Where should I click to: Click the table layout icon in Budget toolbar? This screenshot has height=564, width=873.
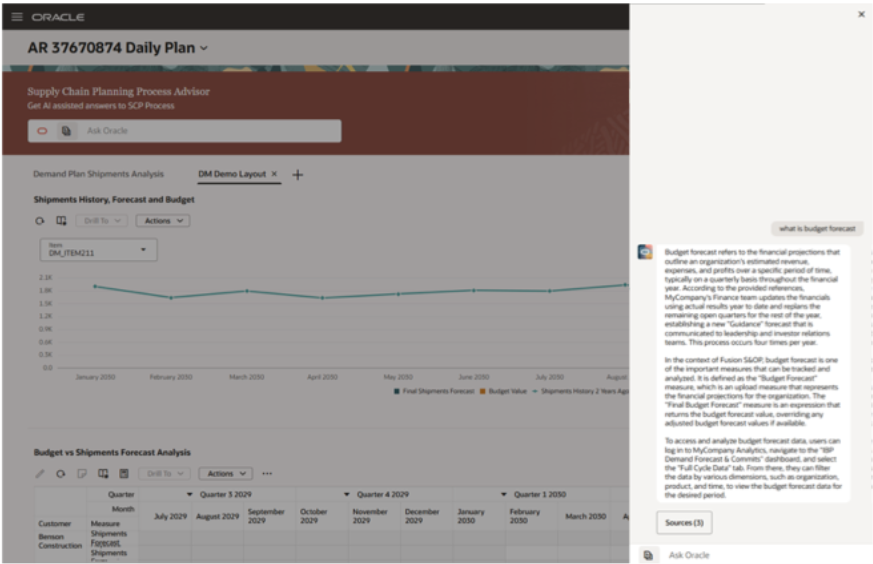(x=103, y=474)
